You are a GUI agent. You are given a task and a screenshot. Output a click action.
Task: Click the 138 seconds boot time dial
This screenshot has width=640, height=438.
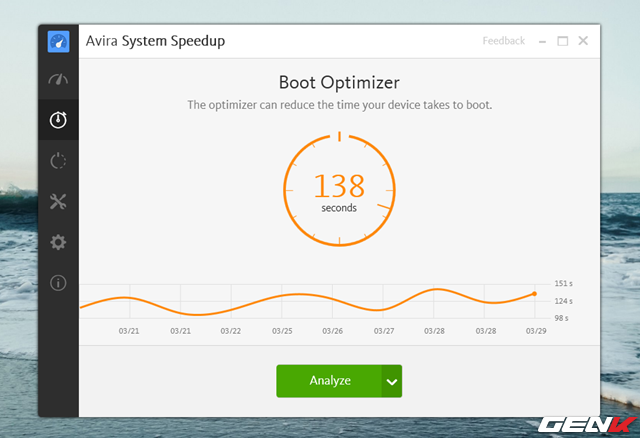point(339,189)
